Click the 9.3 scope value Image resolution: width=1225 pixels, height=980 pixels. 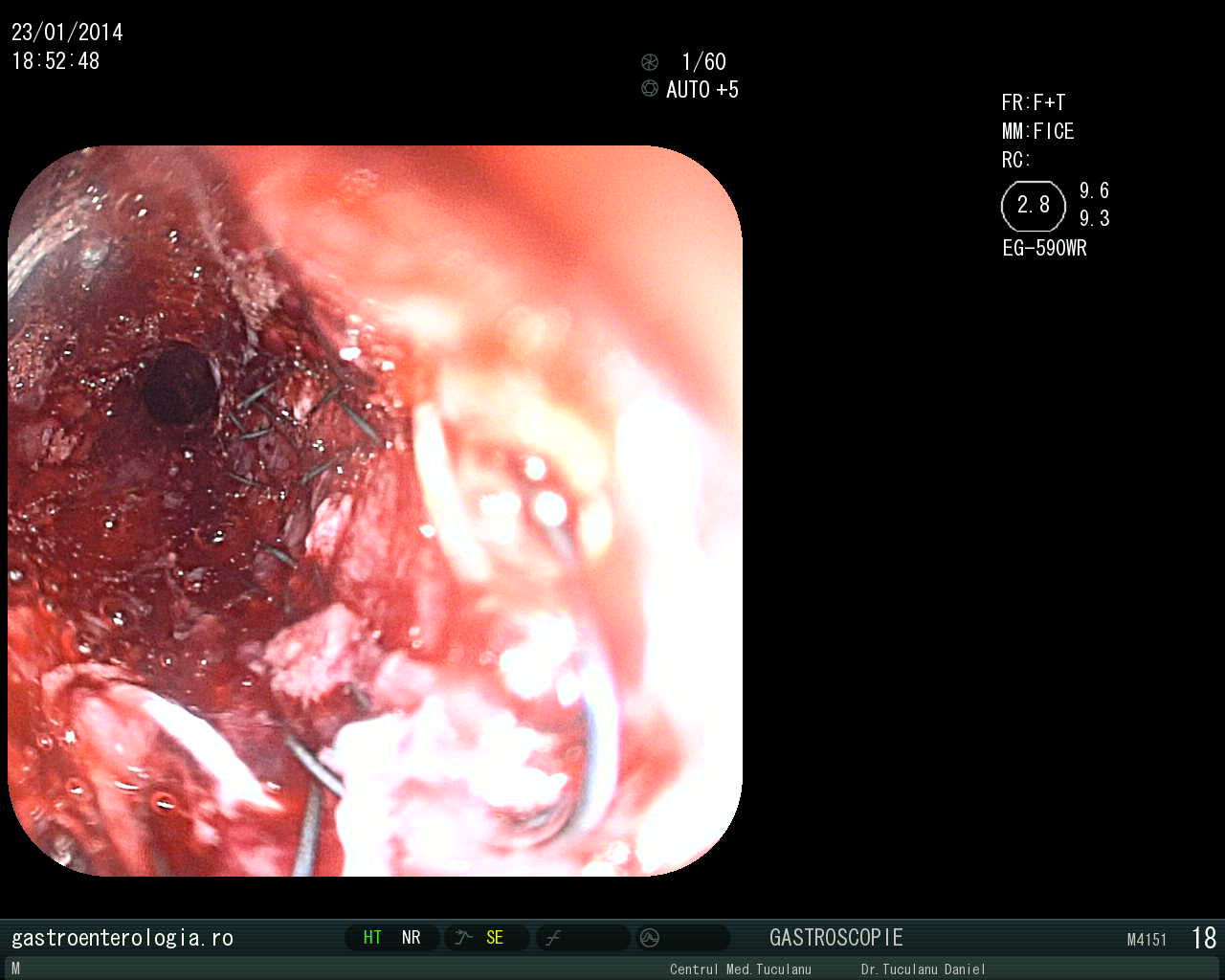pyautogui.click(x=1095, y=218)
